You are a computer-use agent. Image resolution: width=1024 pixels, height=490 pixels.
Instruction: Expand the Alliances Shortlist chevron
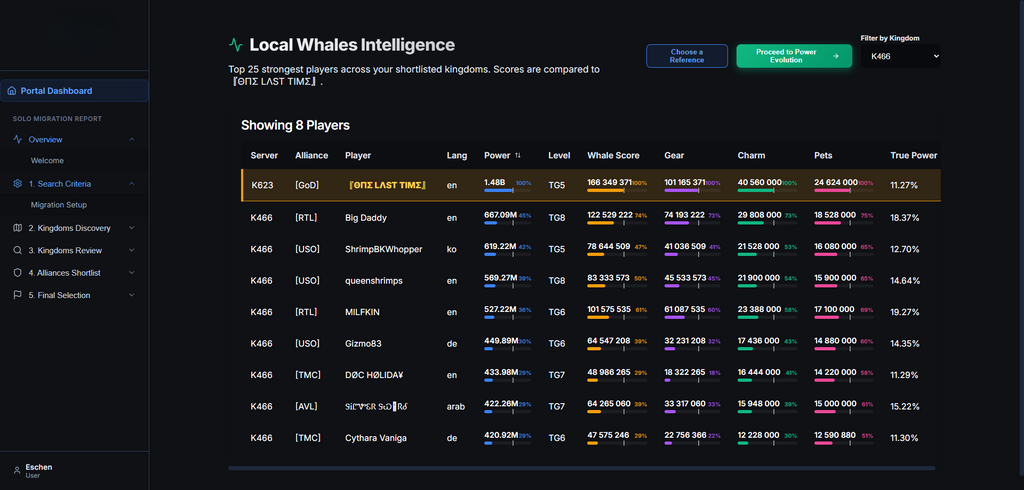point(131,273)
